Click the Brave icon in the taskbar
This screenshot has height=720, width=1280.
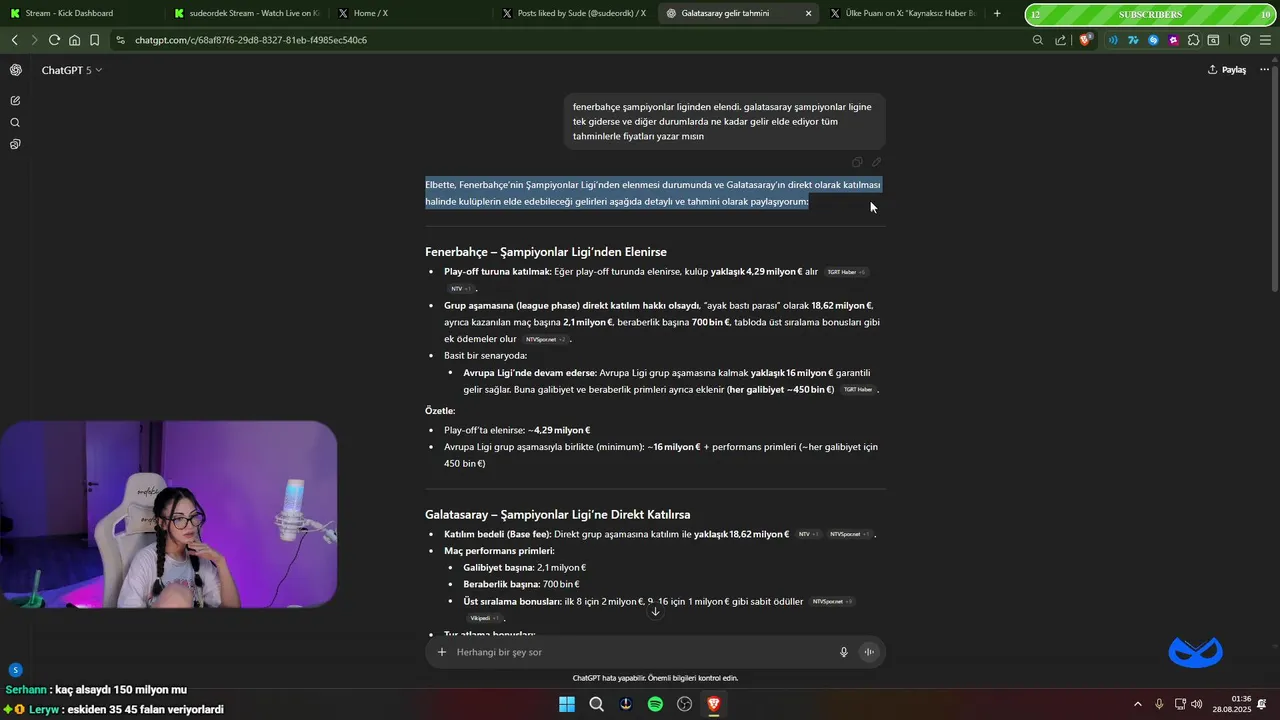click(714, 704)
